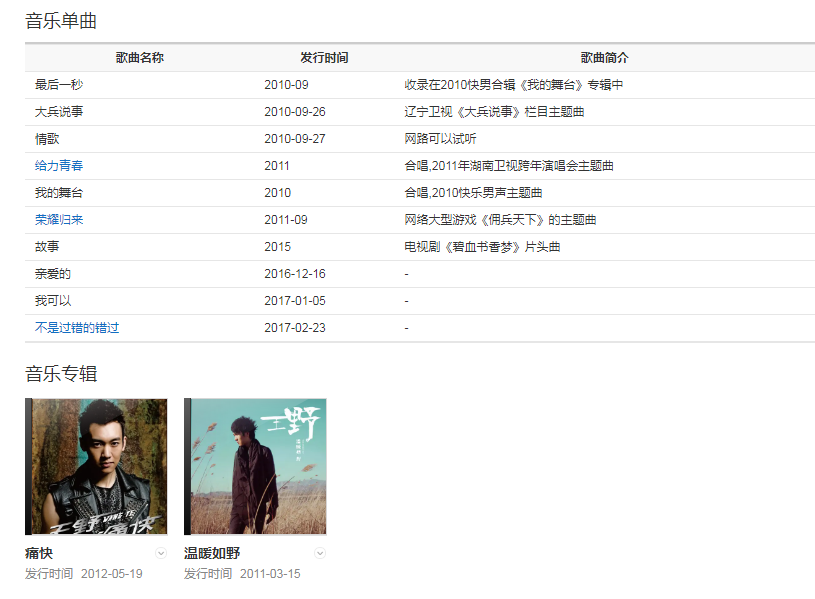Expand the arrow next to 痛快 album
Screen dimensions: 815x599
tap(161, 553)
